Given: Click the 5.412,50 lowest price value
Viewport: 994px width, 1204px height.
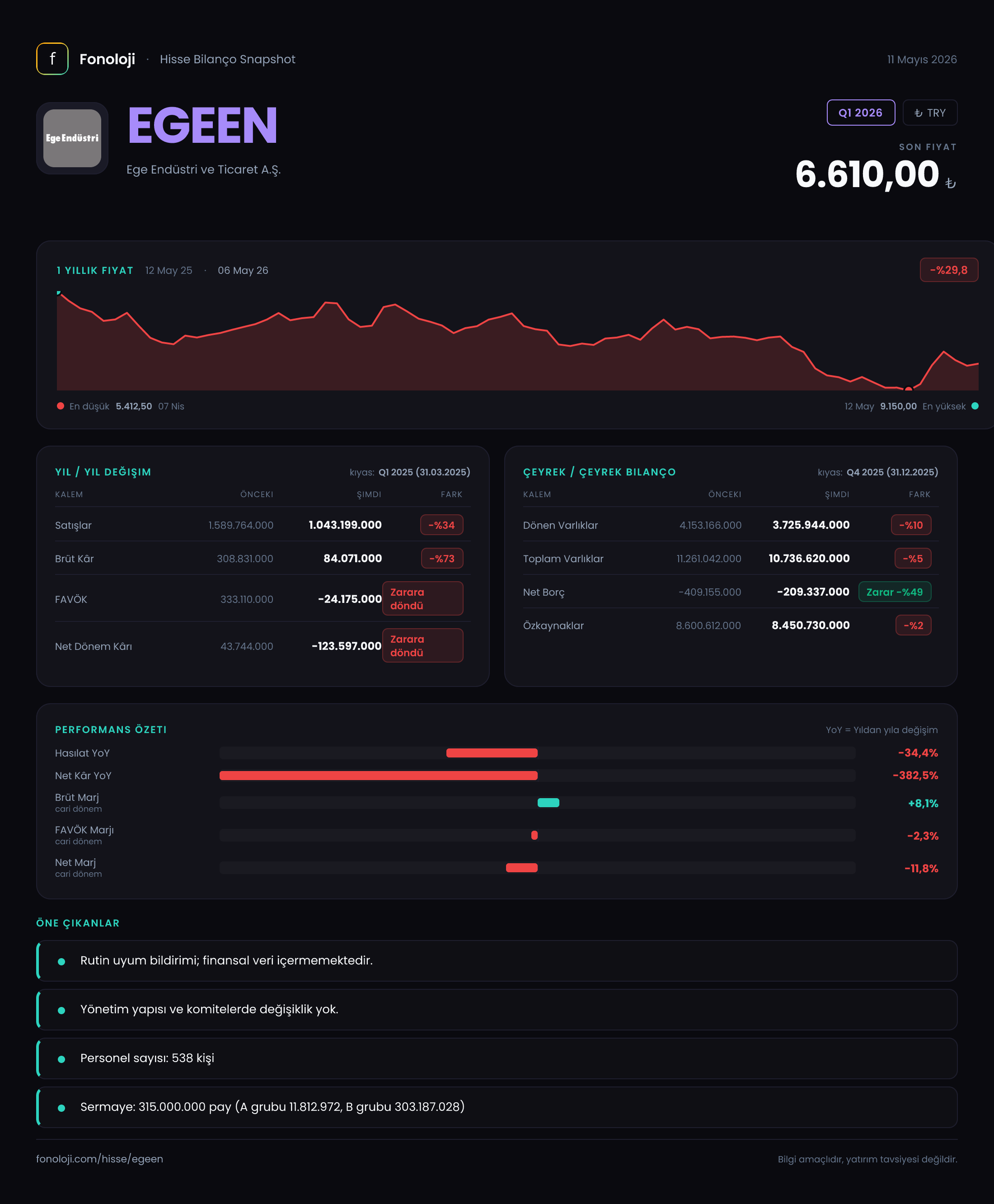Looking at the screenshot, I should tap(133, 406).
